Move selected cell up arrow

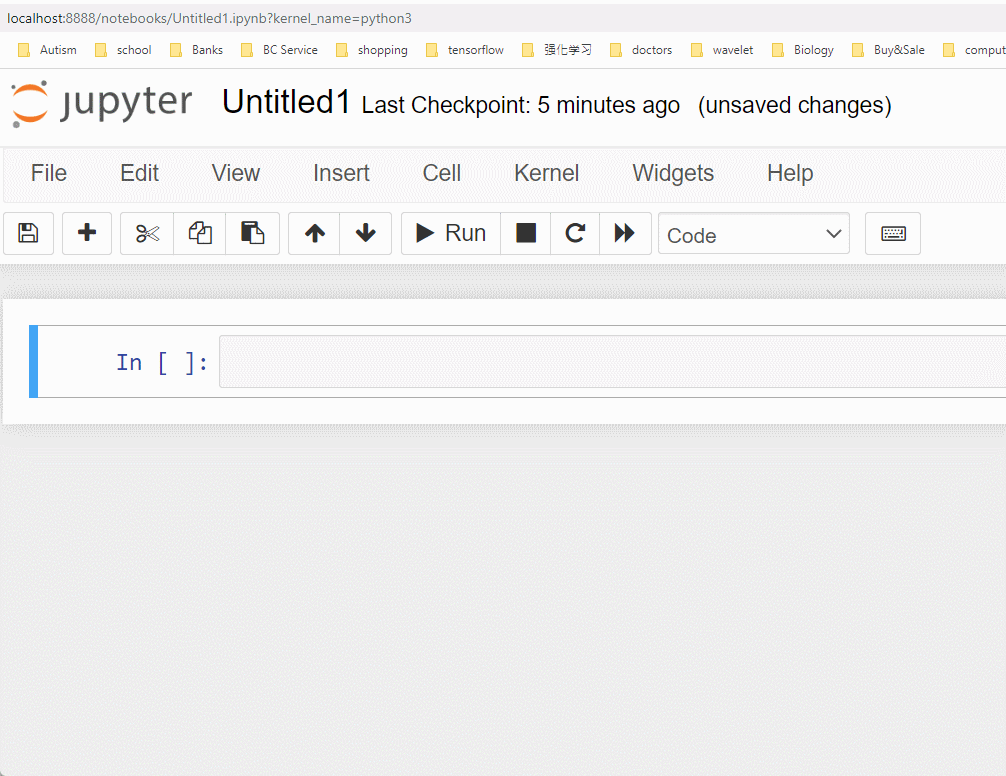pos(315,233)
